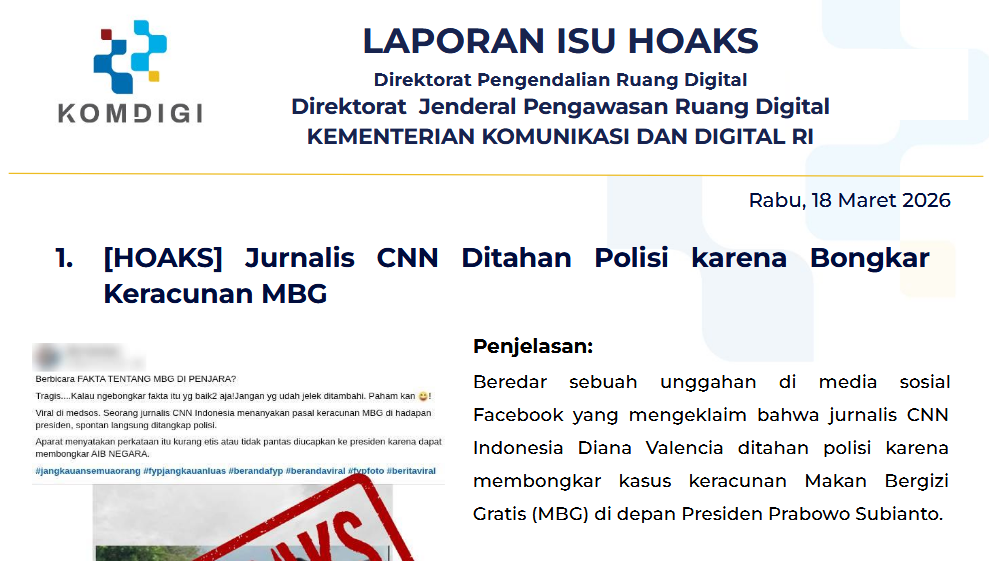Click the 'Penjelasan:' label

(533, 346)
